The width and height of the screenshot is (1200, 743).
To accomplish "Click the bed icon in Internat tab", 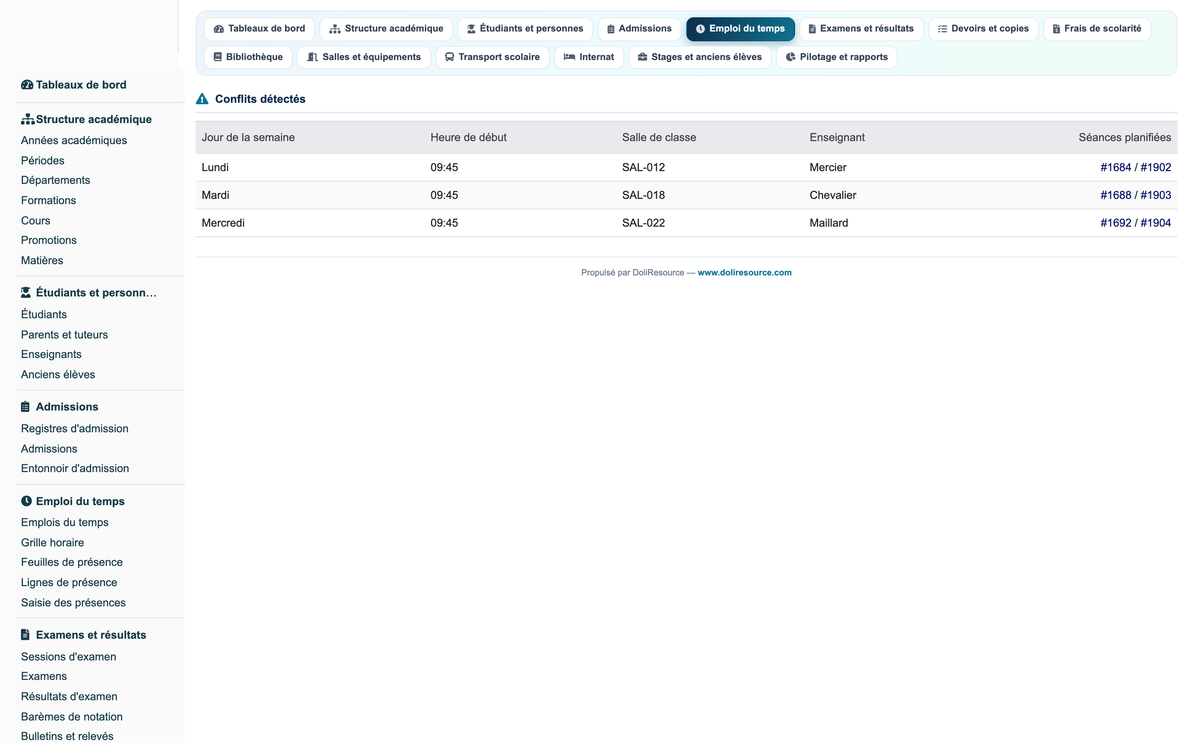I will click(569, 57).
